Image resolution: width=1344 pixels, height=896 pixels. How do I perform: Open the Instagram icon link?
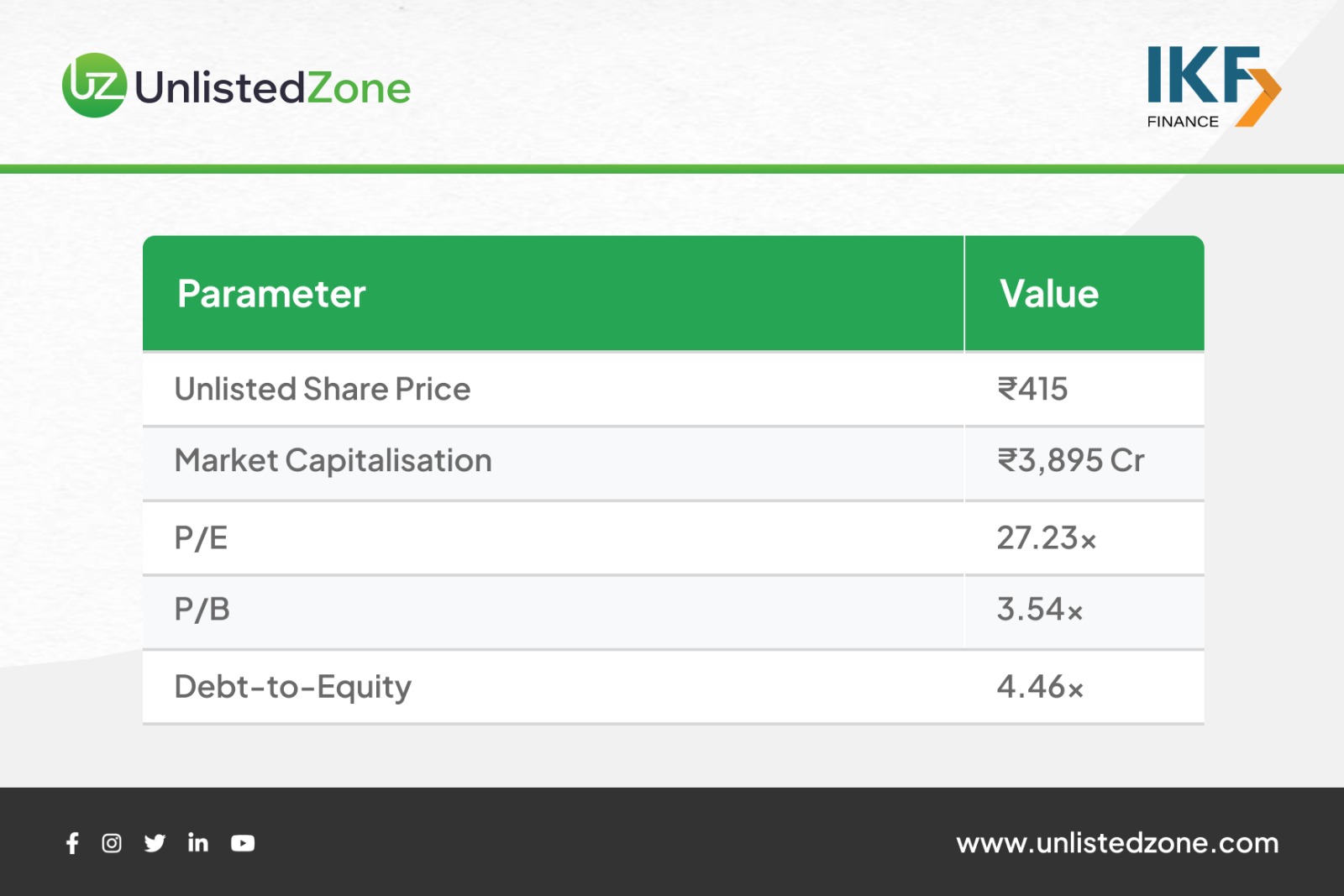(112, 843)
